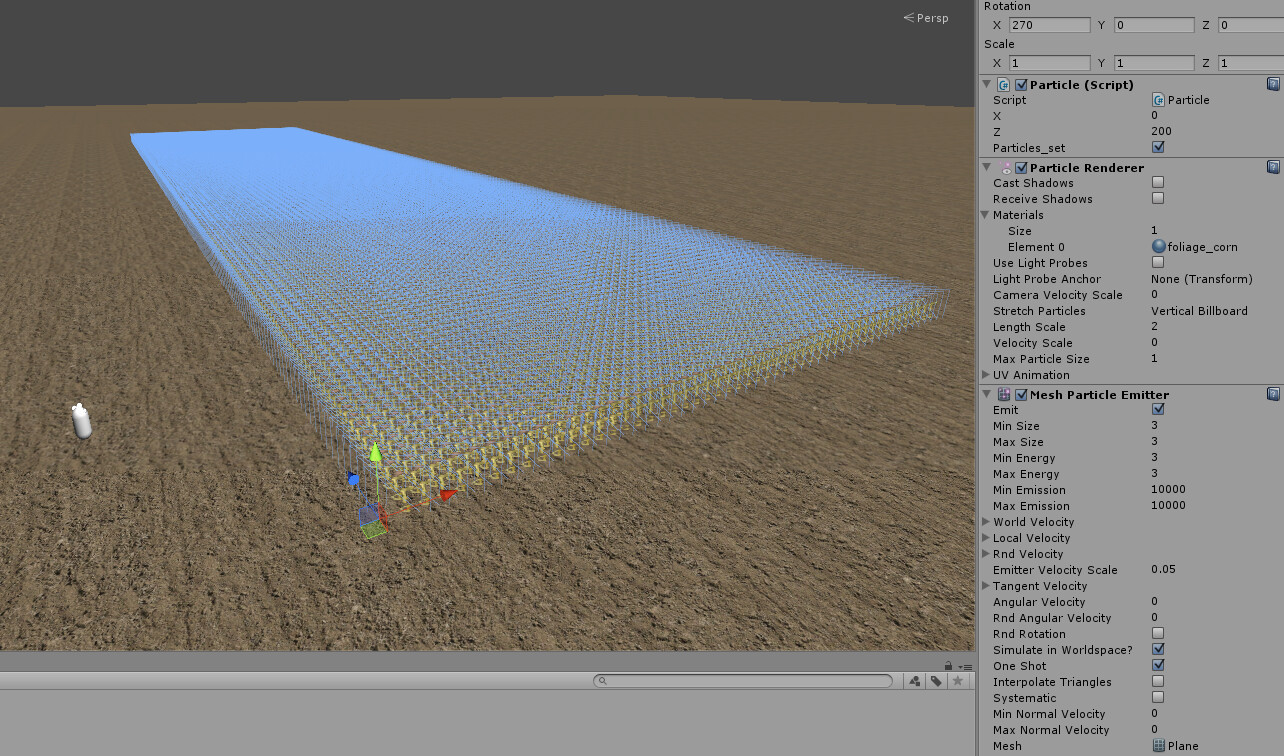
Task: Uncheck the One Shot checkbox
Action: point(1157,665)
